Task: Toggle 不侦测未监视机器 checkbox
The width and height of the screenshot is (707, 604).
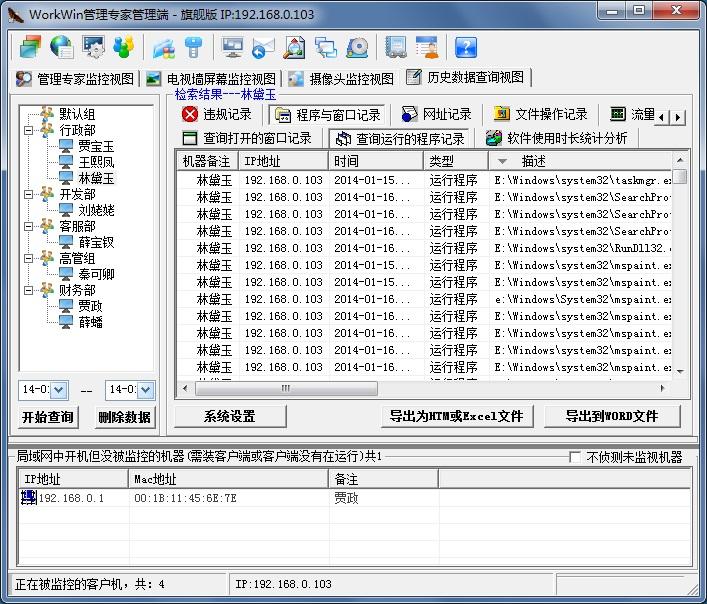Action: [x=574, y=457]
